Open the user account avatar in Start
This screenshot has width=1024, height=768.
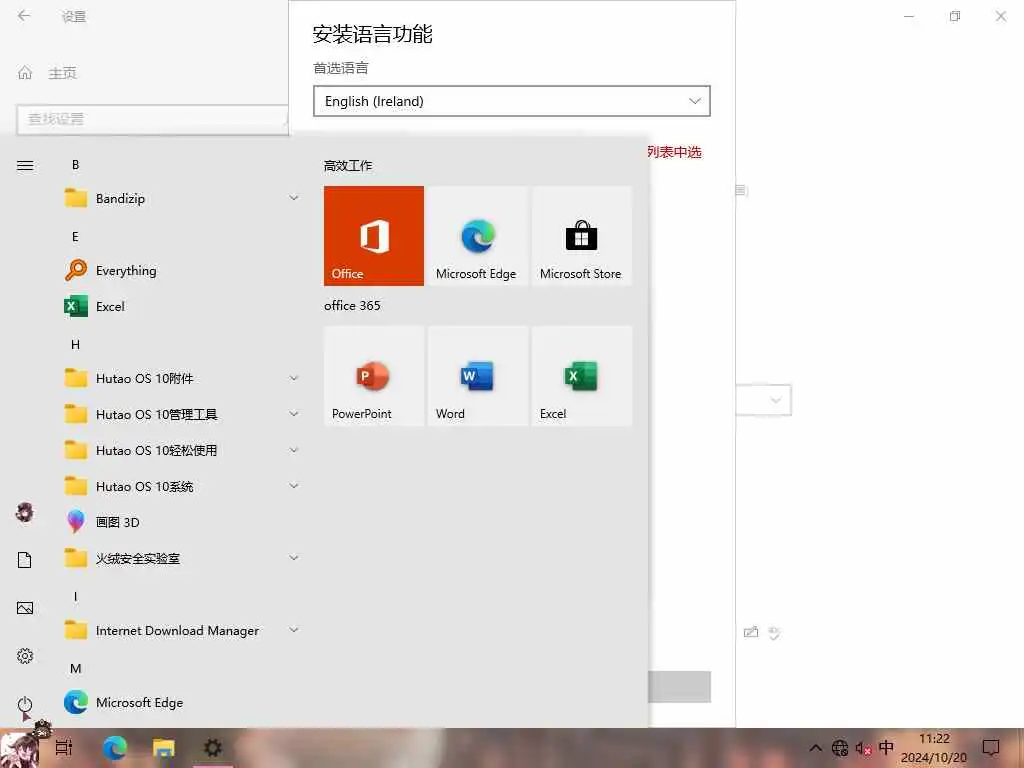(25, 513)
